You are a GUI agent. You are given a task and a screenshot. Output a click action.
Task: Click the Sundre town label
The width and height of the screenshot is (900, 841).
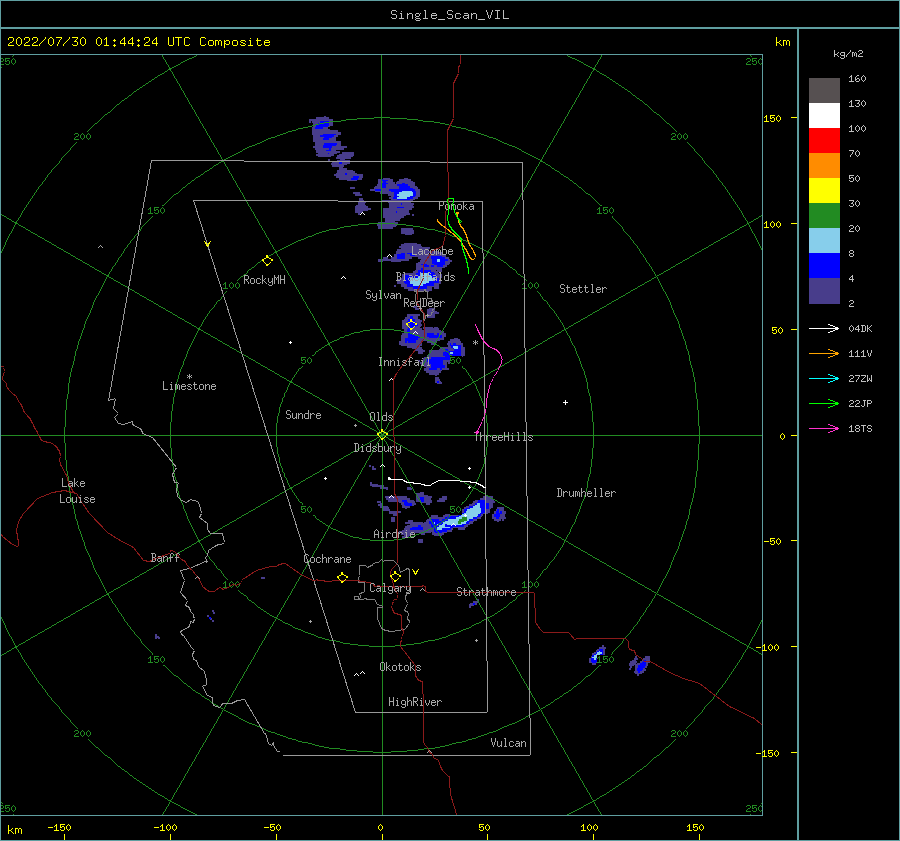(x=303, y=414)
